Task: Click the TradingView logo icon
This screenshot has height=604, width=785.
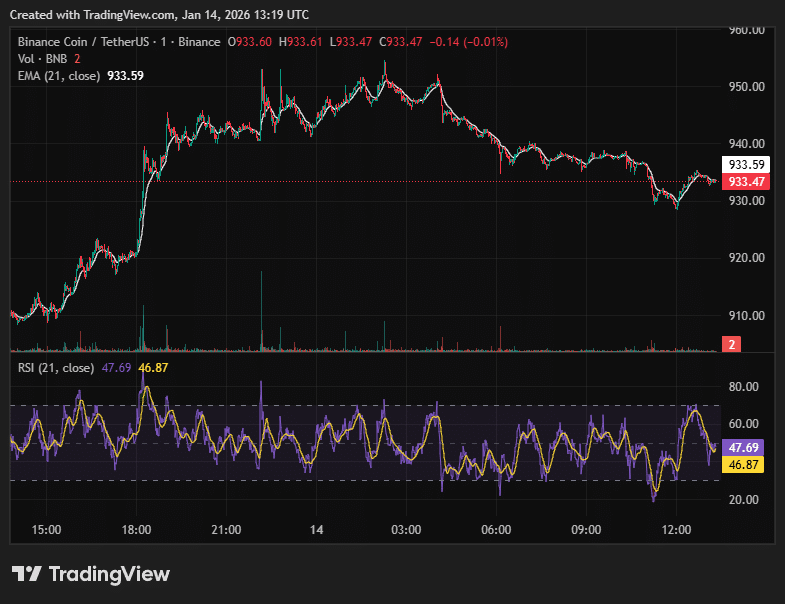Action: [x=26, y=574]
